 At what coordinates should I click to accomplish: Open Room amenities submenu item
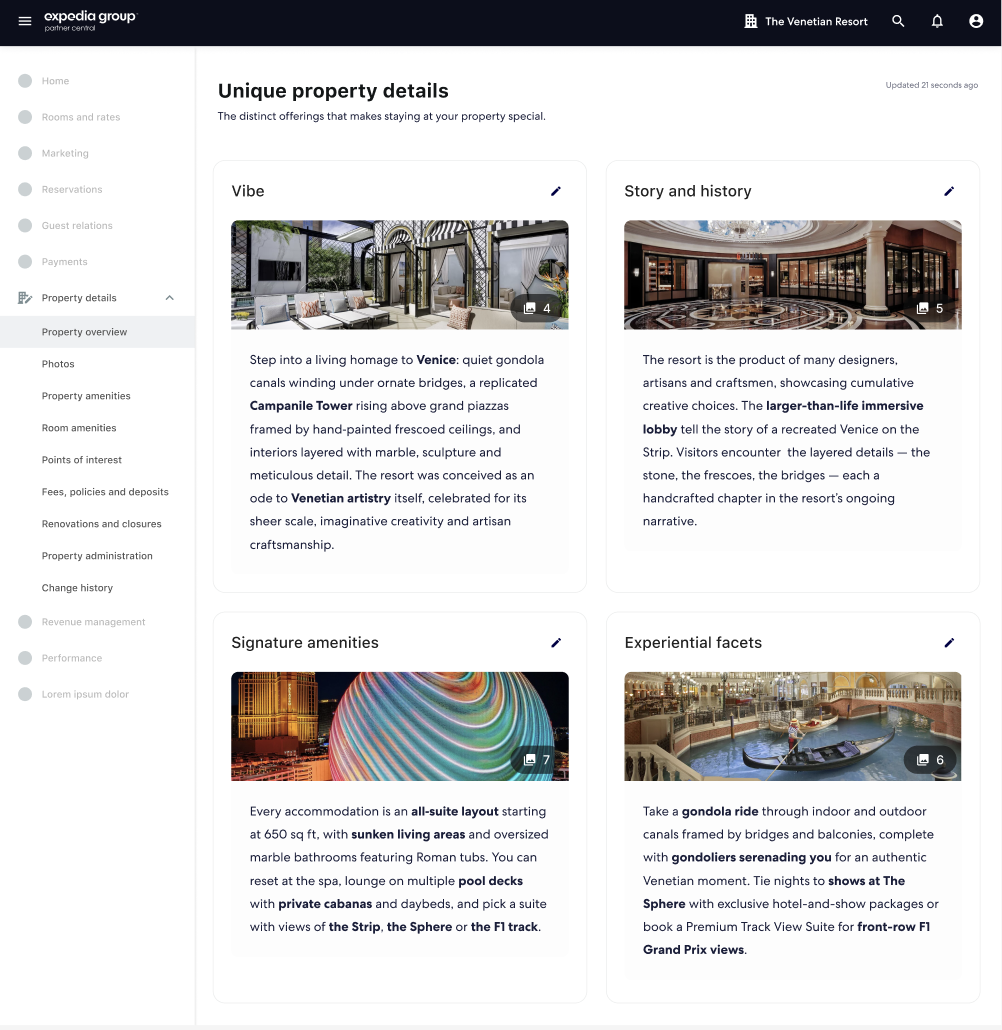click(79, 428)
